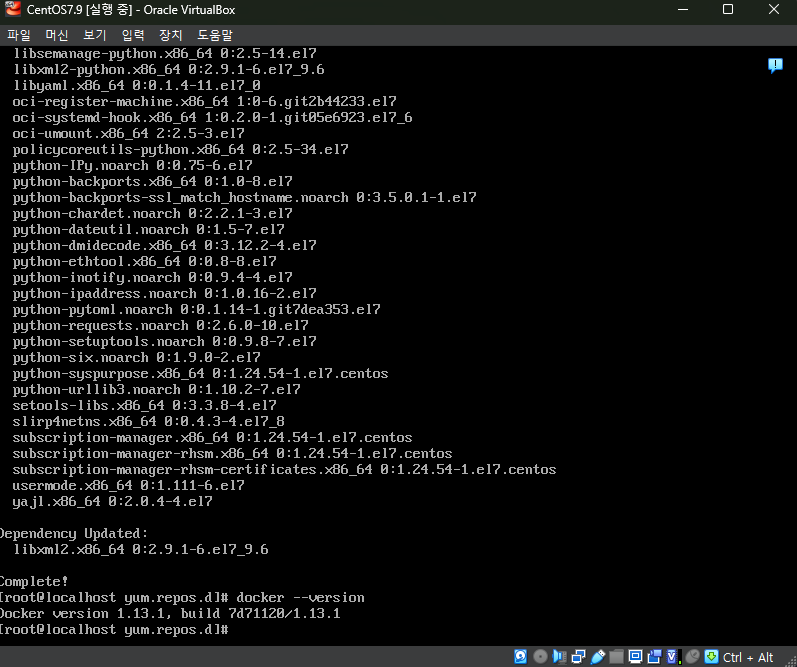
Task: Click the 'usermode.x86_64 0:1.111-6.el7' line
Action: pos(128,486)
